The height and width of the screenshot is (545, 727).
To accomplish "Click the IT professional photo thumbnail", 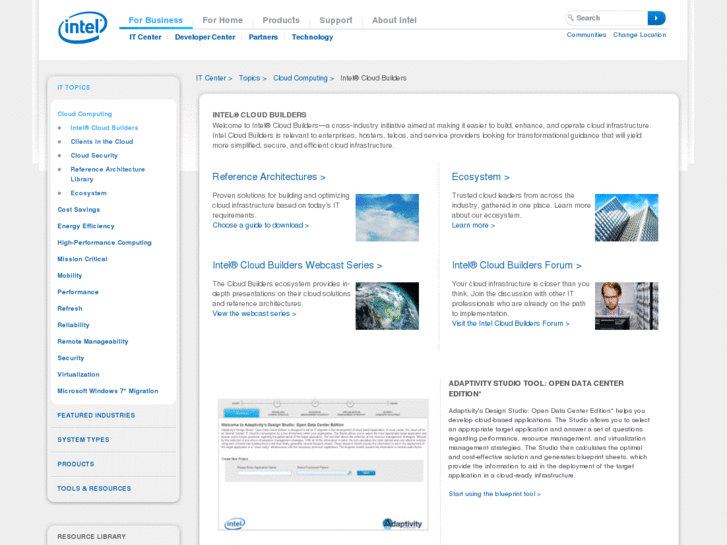I will point(626,306).
